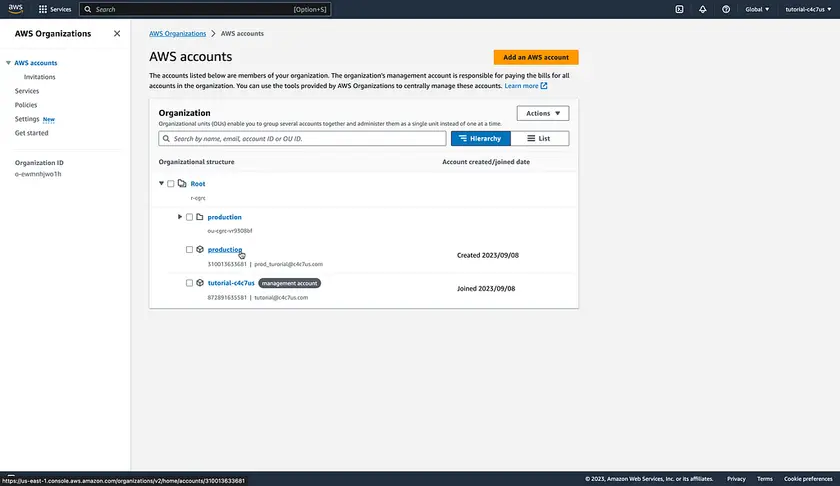This screenshot has height=486, width=840.
Task: Open the Services grid menu
Action: (x=55, y=9)
